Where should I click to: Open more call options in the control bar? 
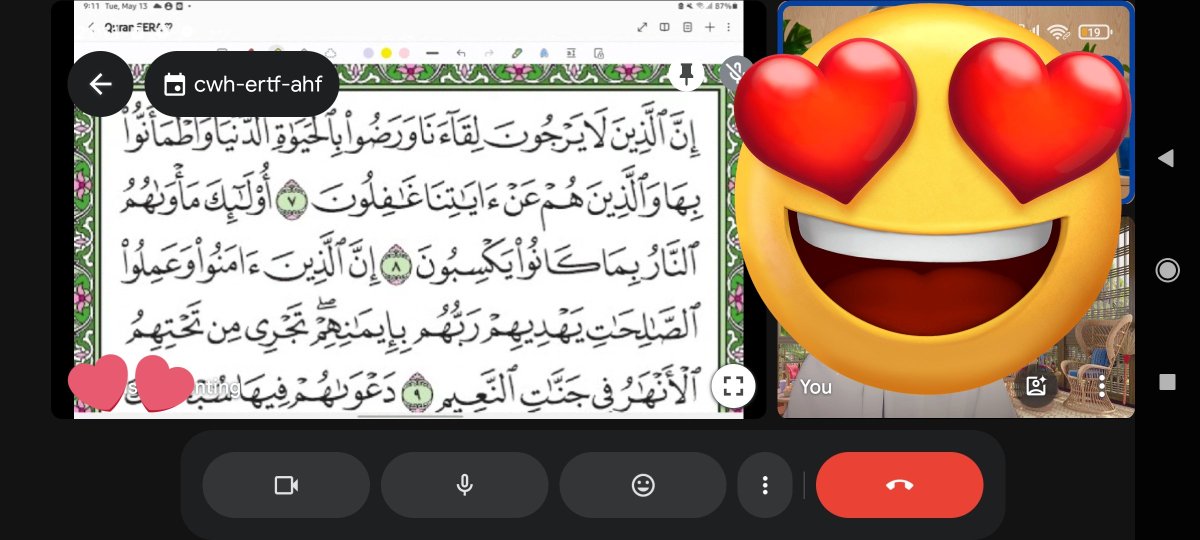pos(765,485)
